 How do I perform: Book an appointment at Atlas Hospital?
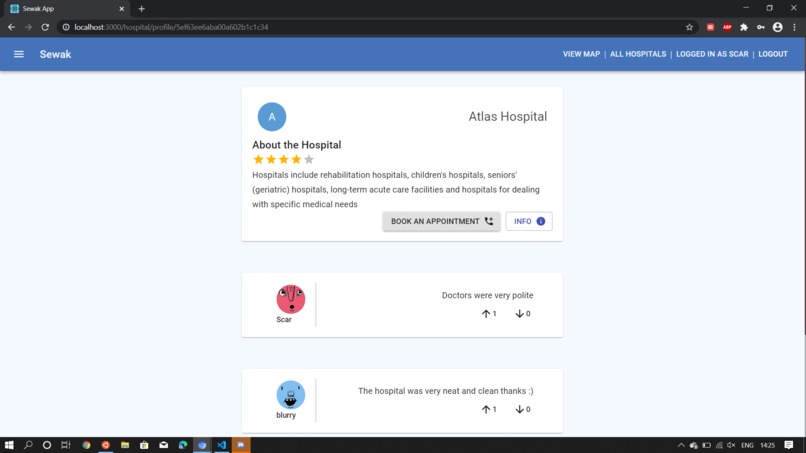coord(442,221)
